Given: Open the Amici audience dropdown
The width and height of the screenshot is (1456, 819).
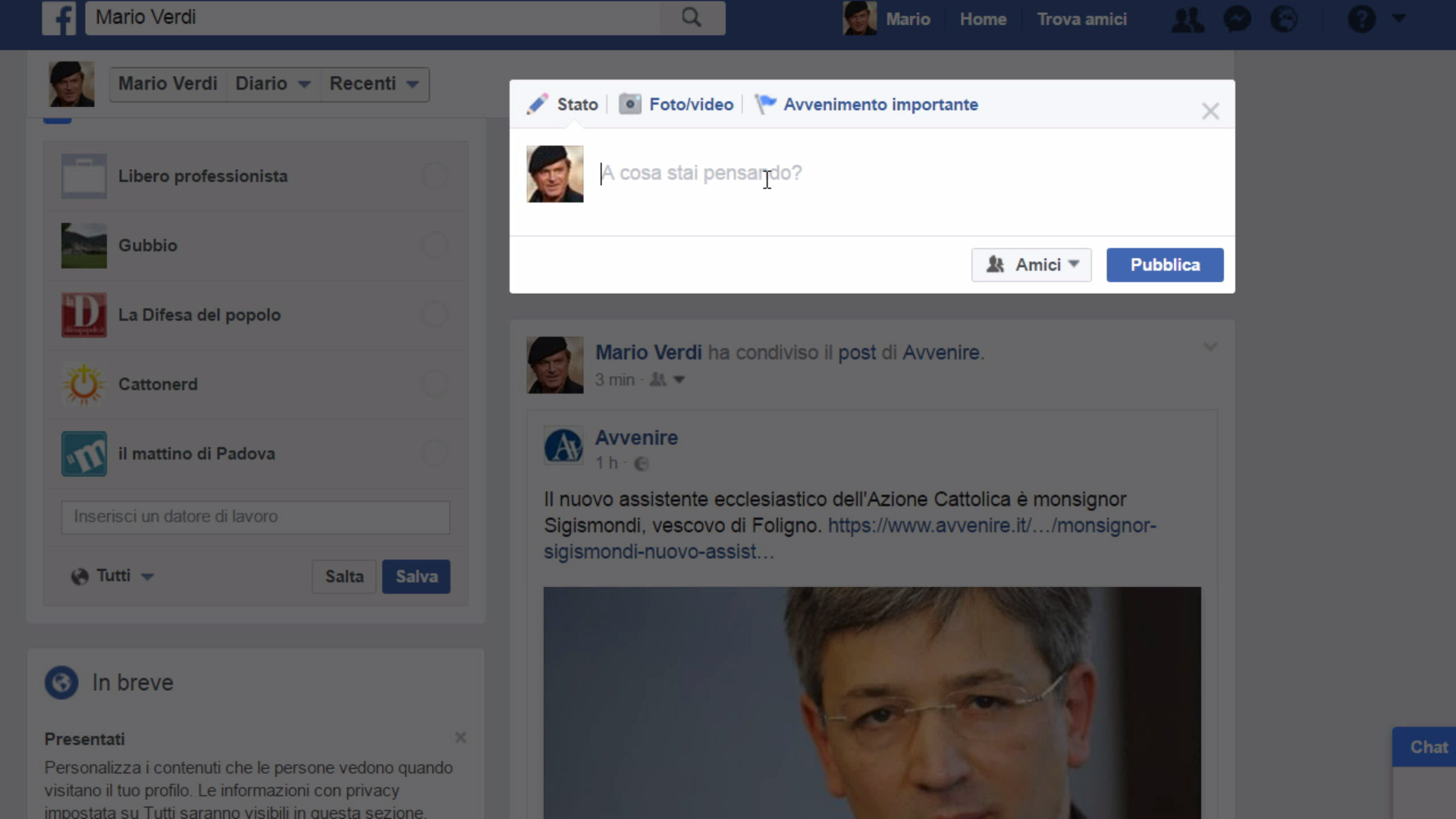Looking at the screenshot, I should (x=1031, y=265).
